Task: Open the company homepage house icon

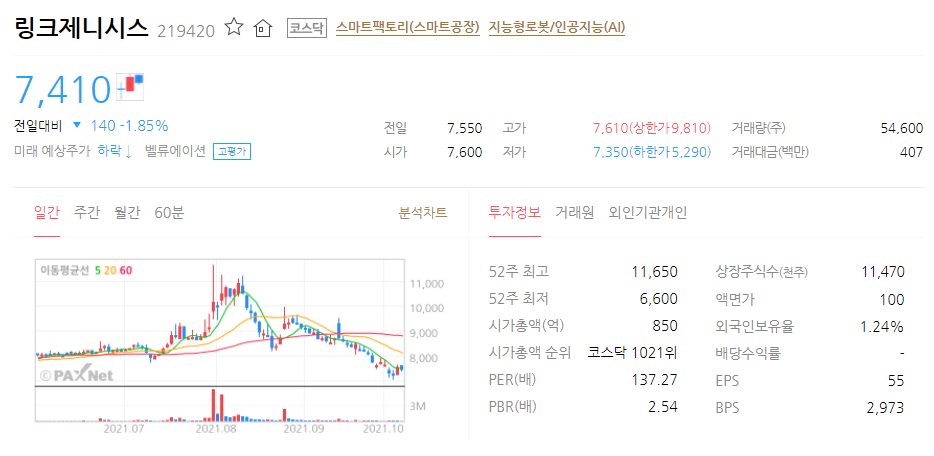Action: click(x=263, y=28)
